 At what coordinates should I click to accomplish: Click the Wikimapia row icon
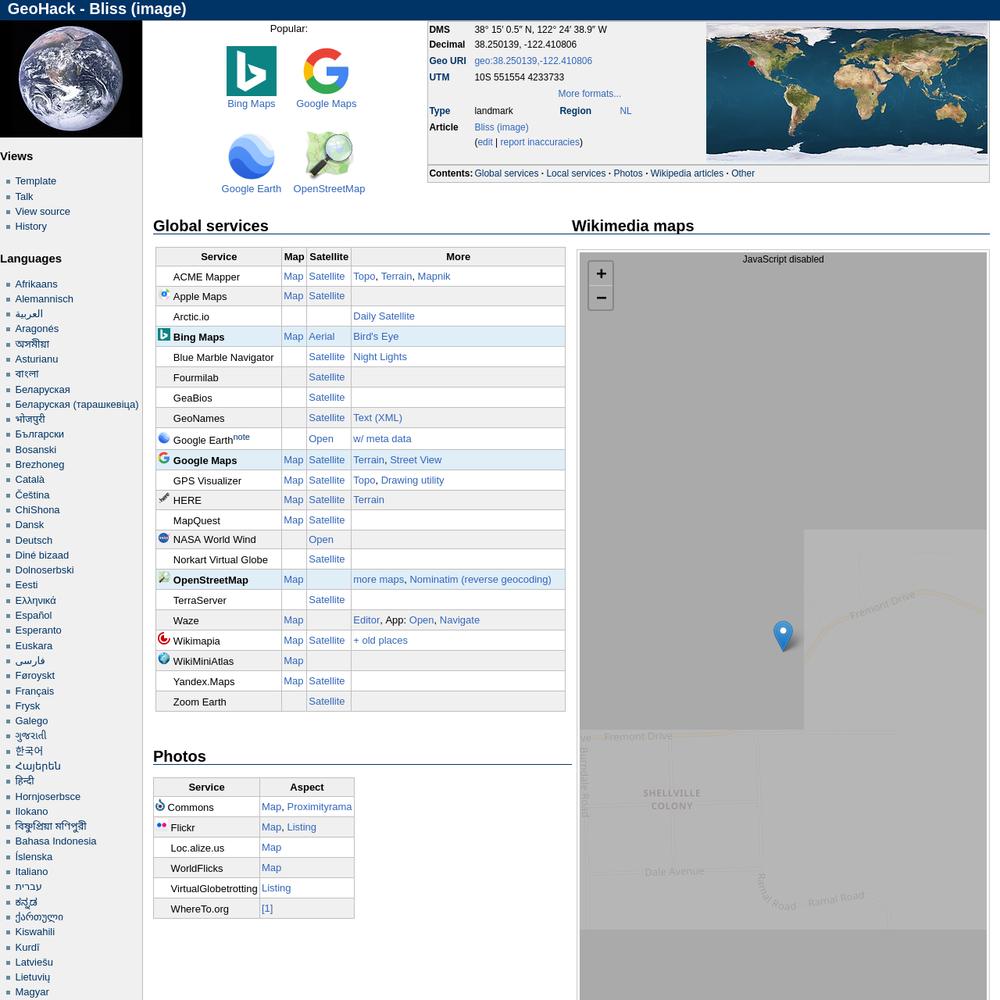point(164,638)
